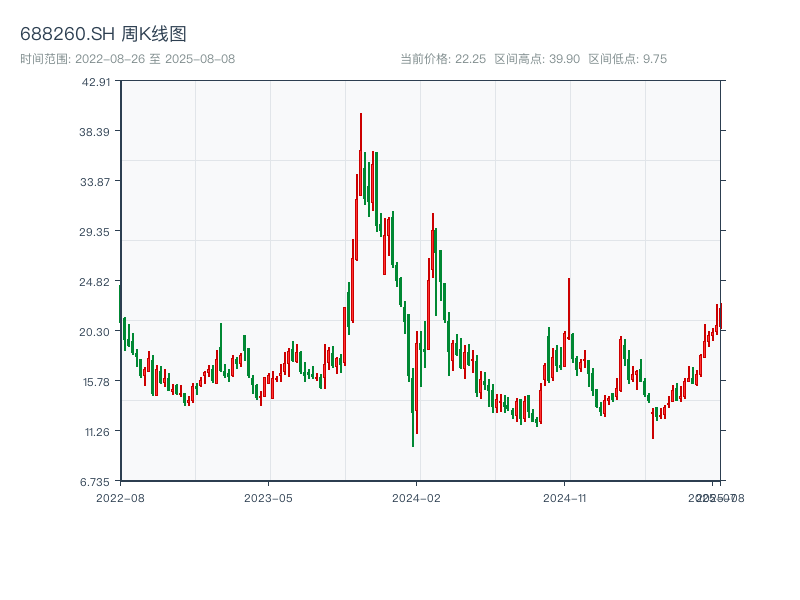The height and width of the screenshot is (600, 800).
Task: Click the 当前价格: 22.25 label
Action: point(443,59)
